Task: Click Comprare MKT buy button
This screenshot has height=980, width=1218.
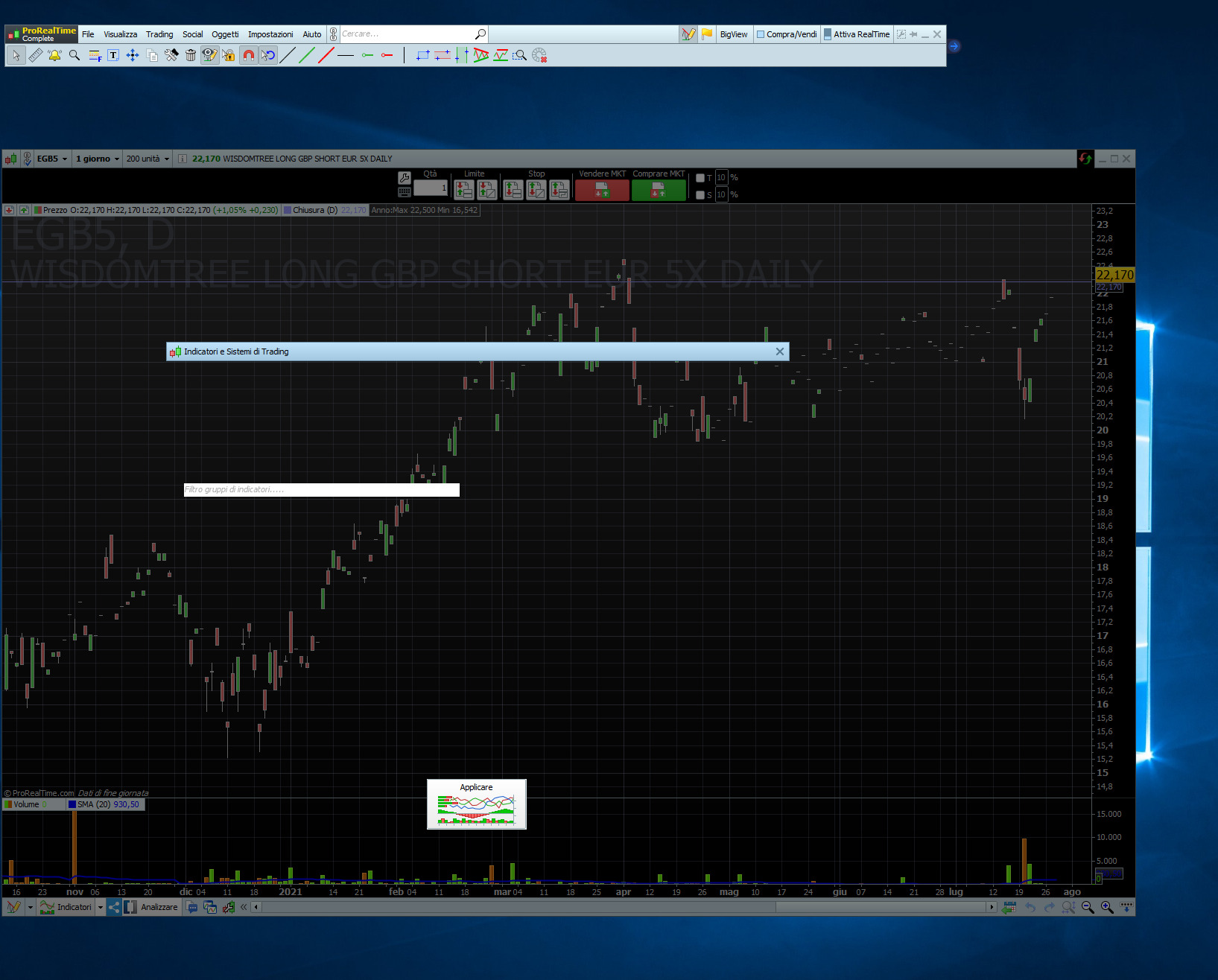Action: click(x=659, y=191)
